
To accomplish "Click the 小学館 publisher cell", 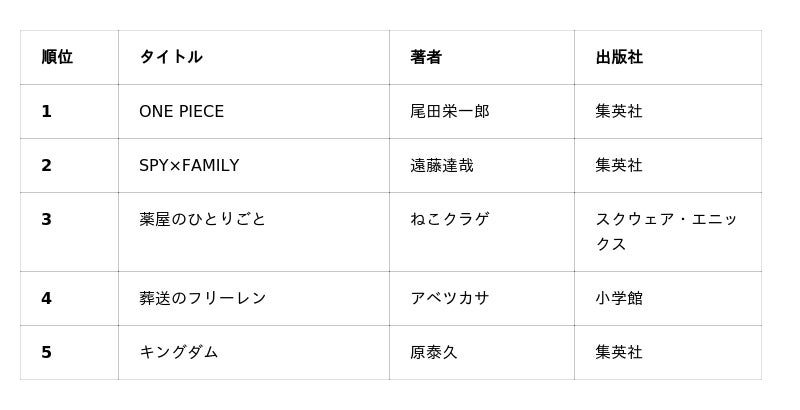I will pos(619,298).
